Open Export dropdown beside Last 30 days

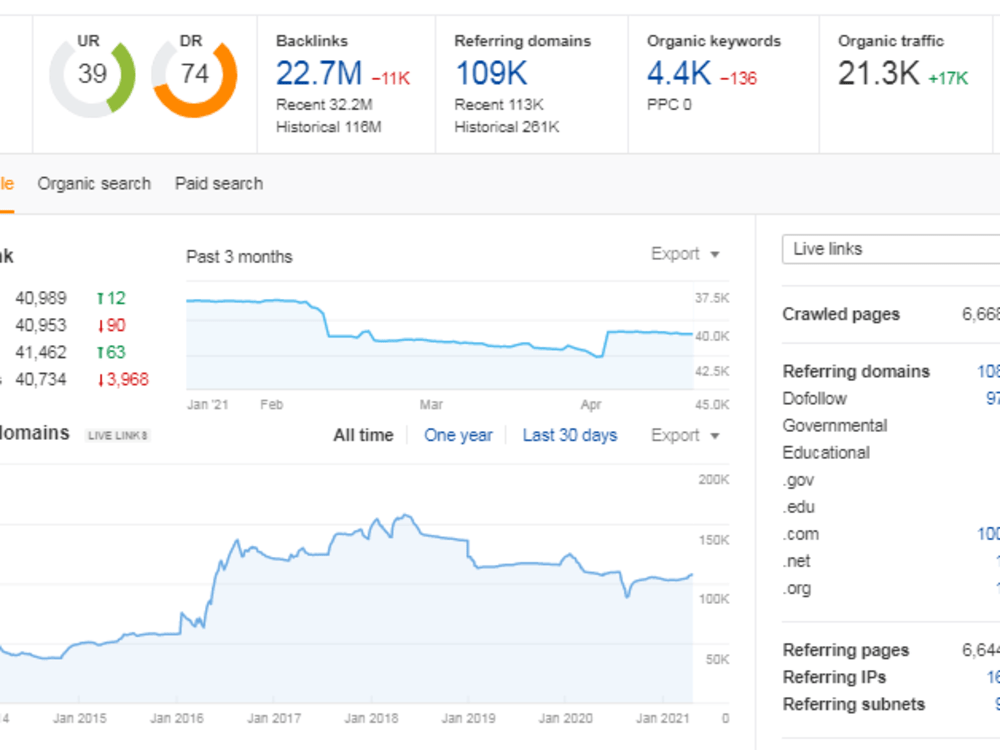pos(685,436)
